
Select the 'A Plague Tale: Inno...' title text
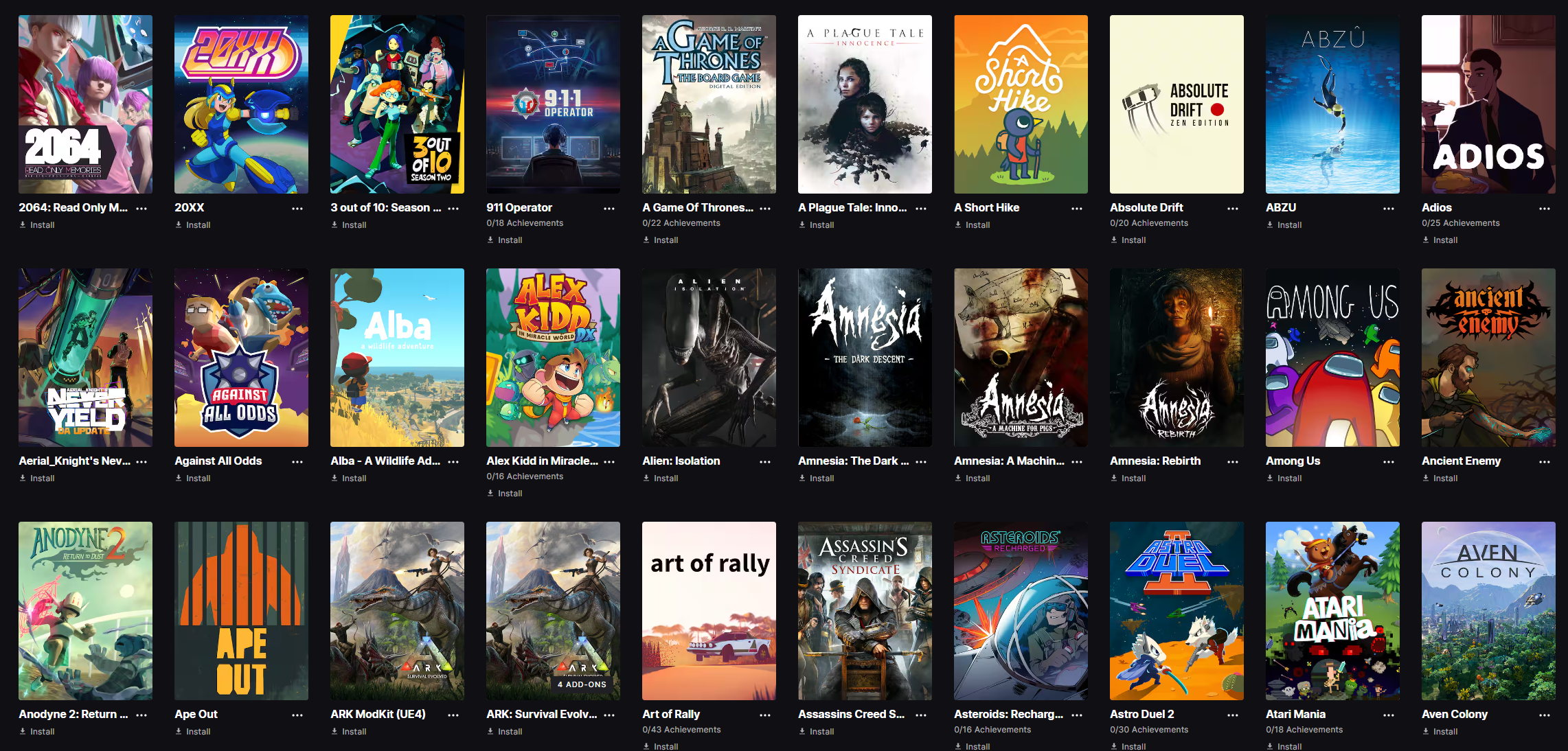pos(852,208)
